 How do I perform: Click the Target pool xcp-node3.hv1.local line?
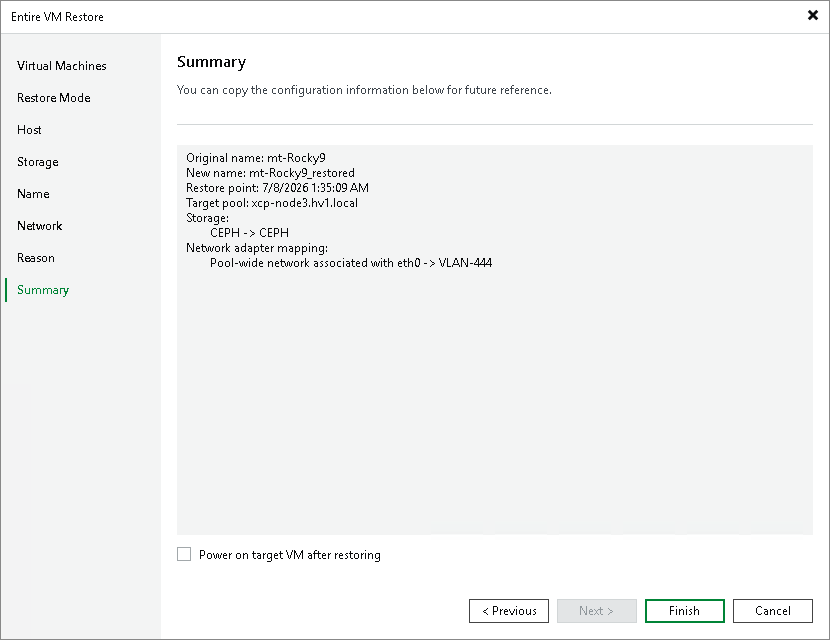(272, 203)
